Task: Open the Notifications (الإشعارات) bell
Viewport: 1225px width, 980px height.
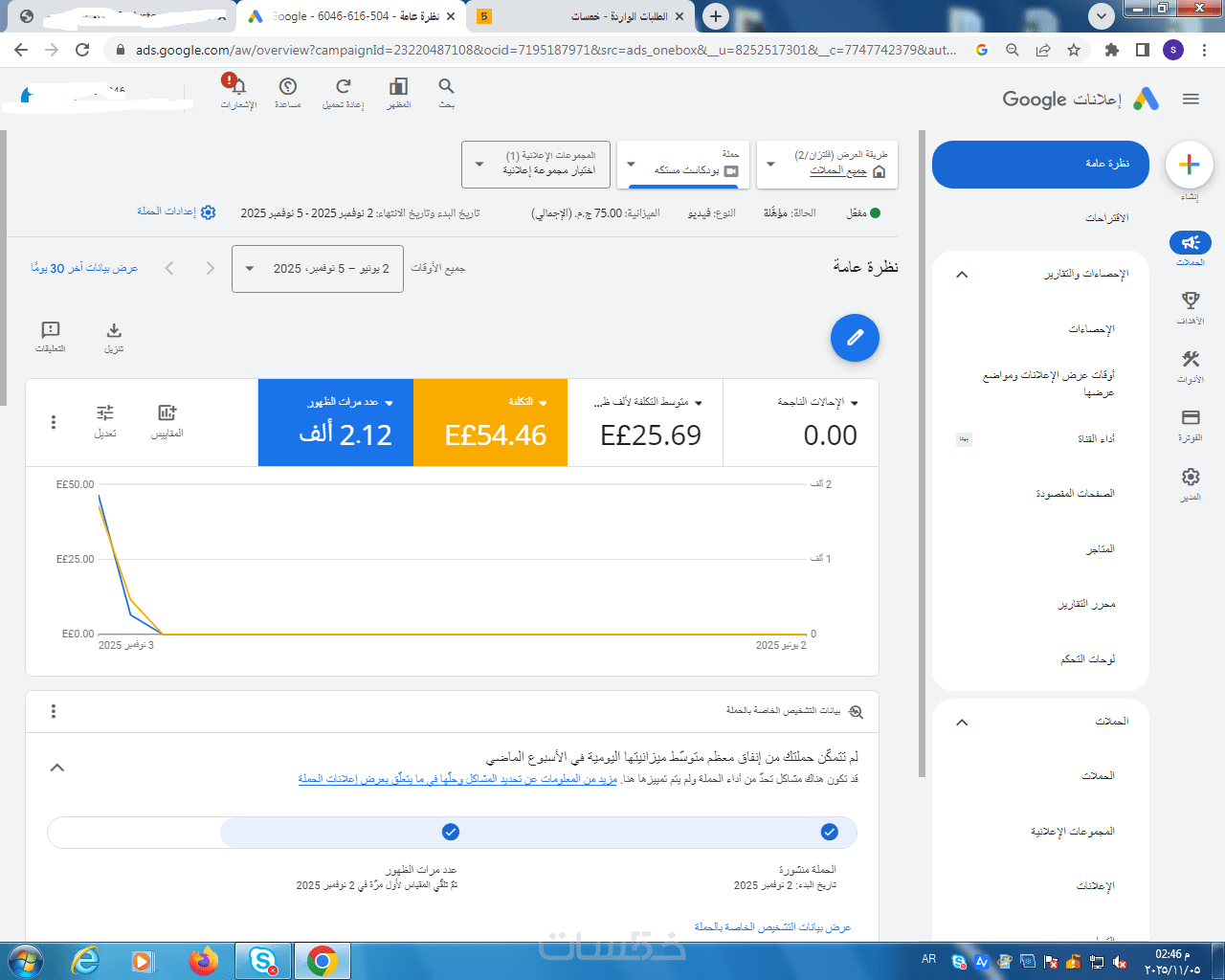Action: pos(238,86)
